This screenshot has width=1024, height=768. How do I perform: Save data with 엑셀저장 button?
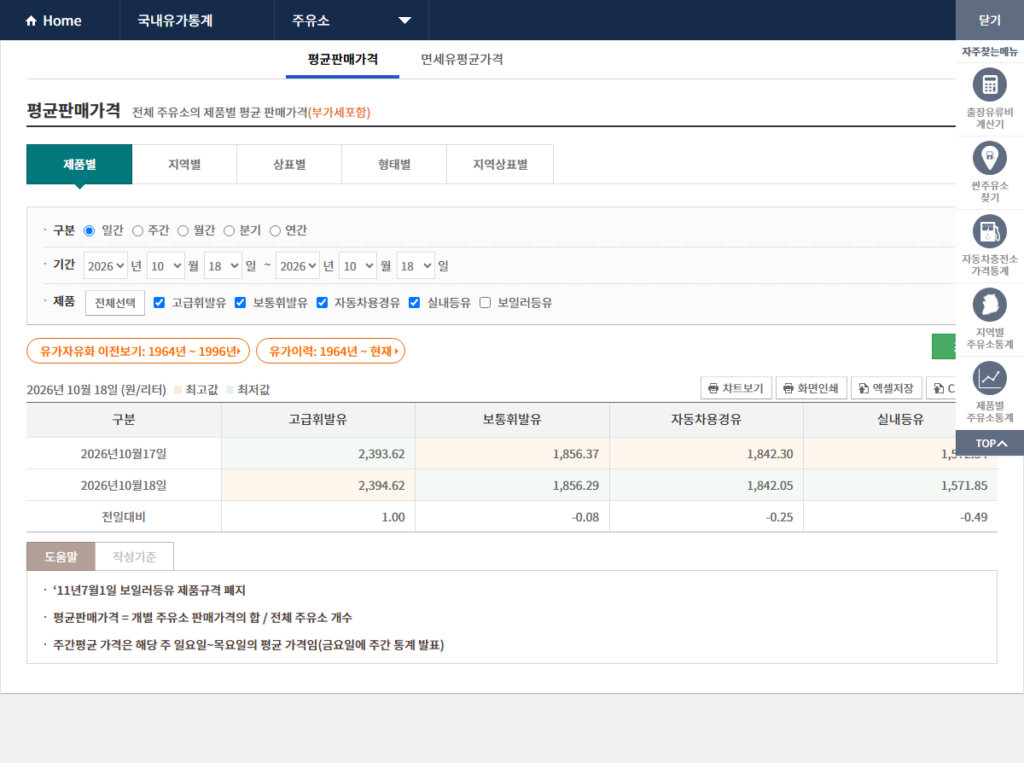click(x=886, y=389)
